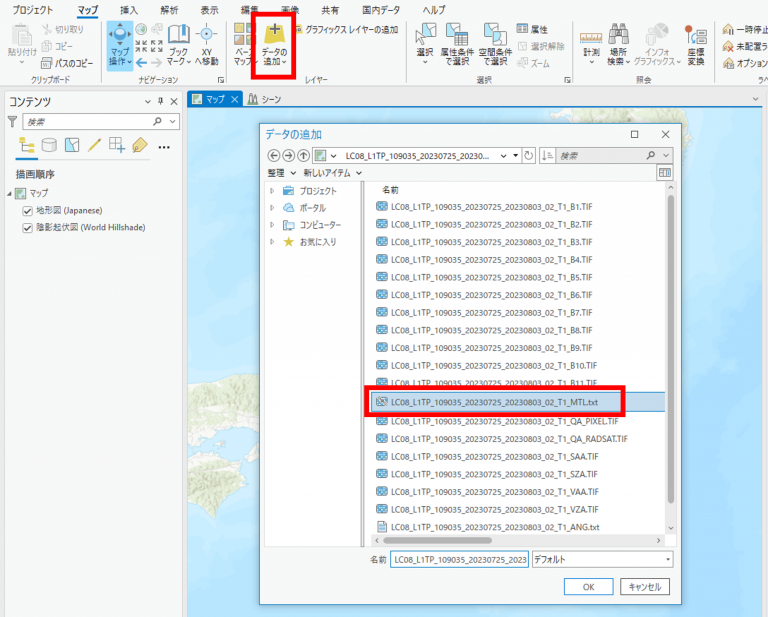Open the Attributes (属性) pane
The image size is (768, 617).
(532, 29)
